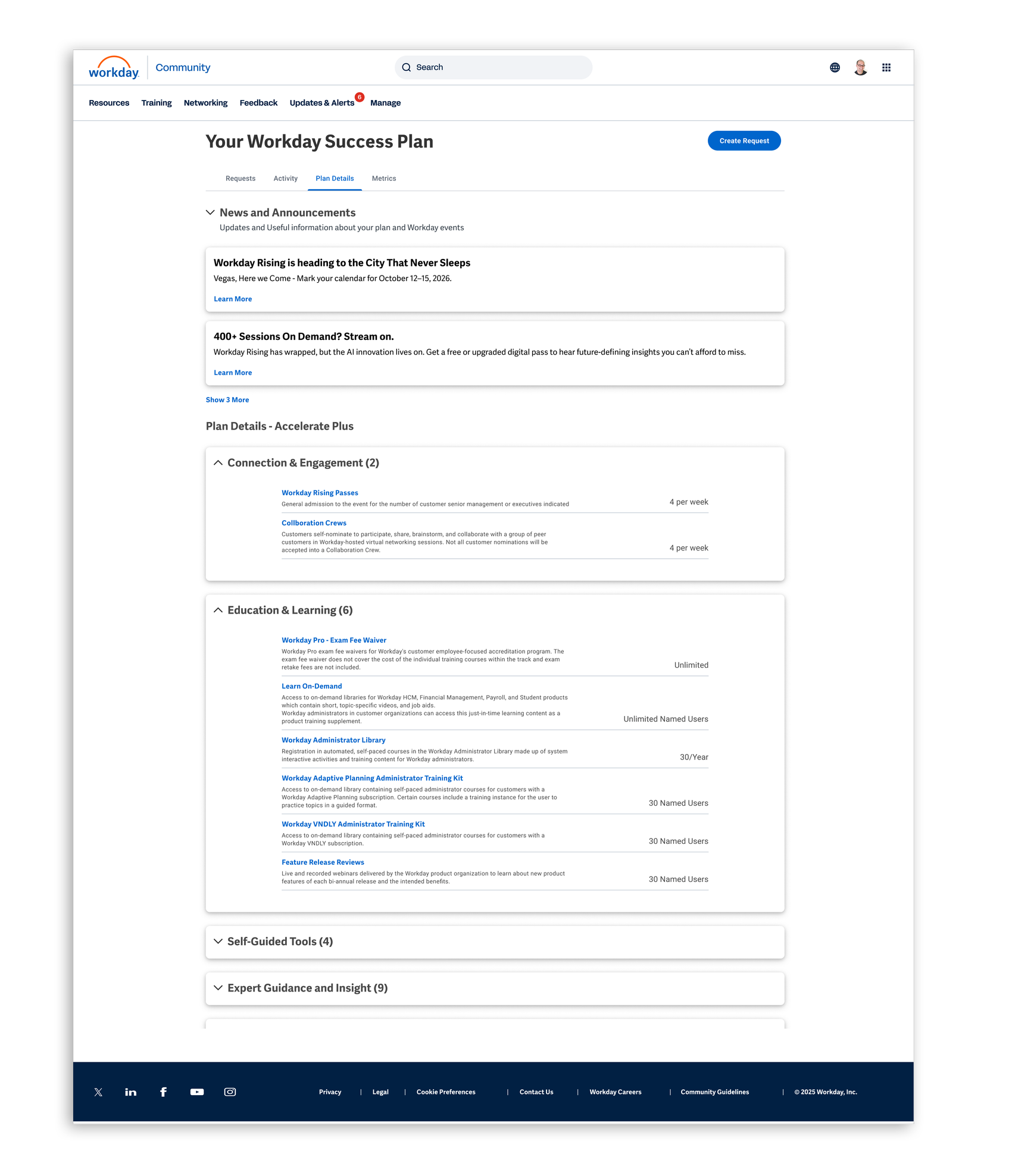The width and height of the screenshot is (1009, 1176).
Task: Open the Learn On-Demand link
Action: [312, 686]
